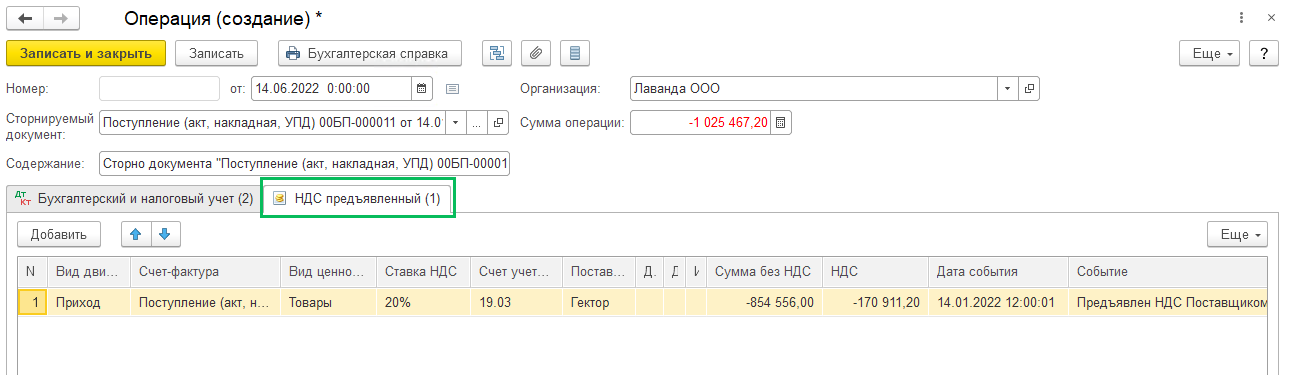This screenshot has width=1290, height=375.
Task: Expand Организация dropdown list
Action: (1008, 88)
